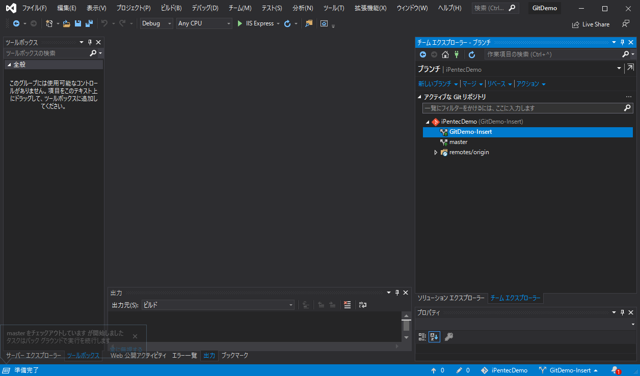Switch to サーバー エクスプローラー tab

click(33, 356)
